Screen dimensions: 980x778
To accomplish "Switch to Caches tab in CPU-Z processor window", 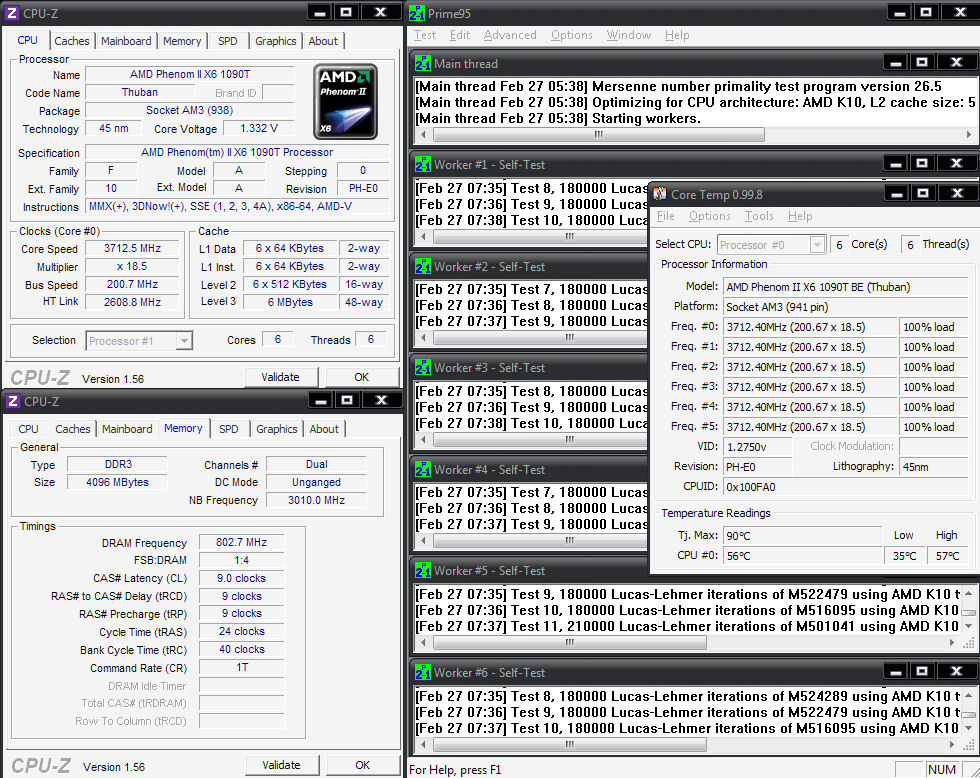I will [72, 41].
